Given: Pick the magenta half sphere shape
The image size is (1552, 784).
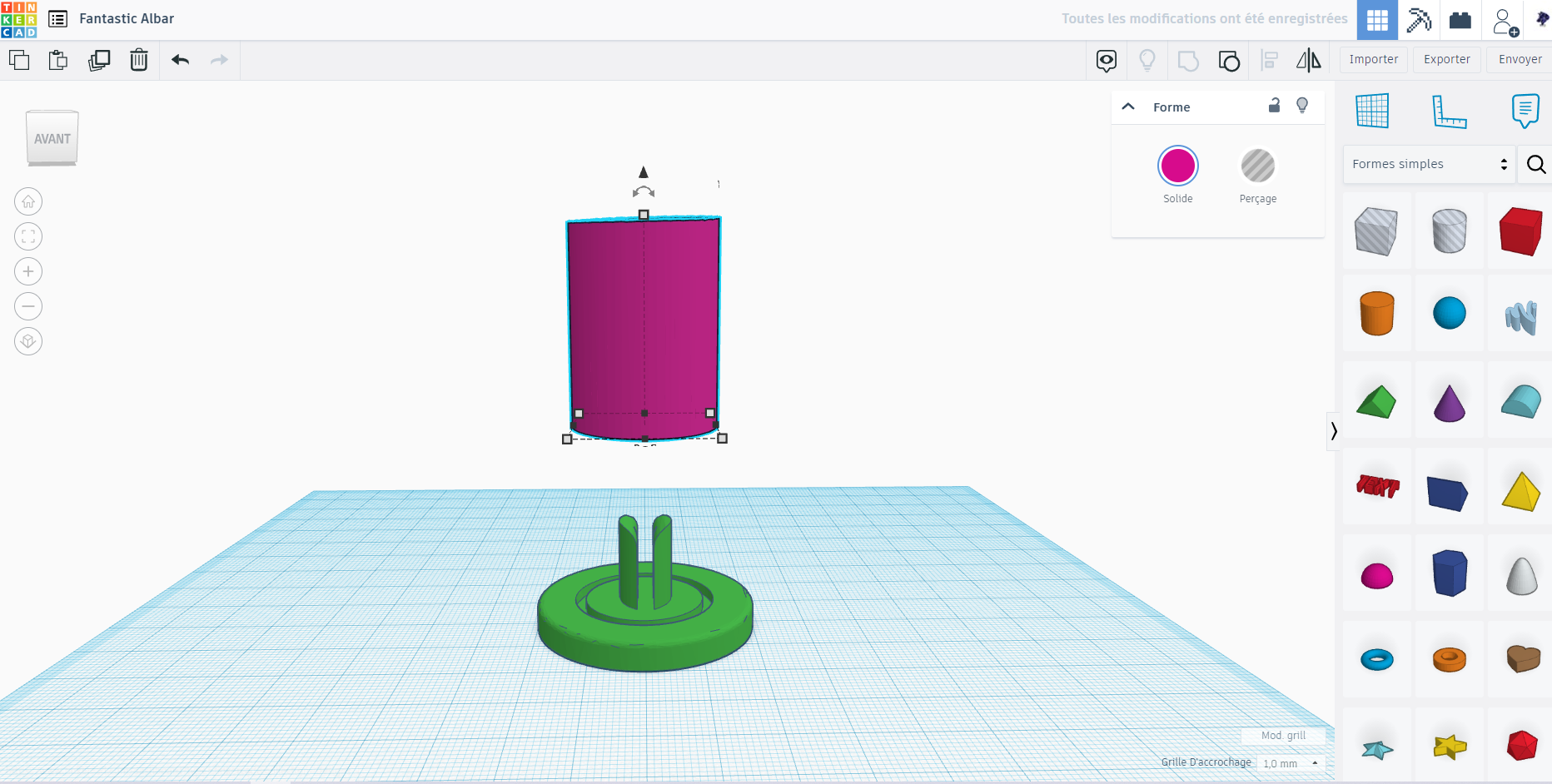Looking at the screenshot, I should [x=1376, y=576].
